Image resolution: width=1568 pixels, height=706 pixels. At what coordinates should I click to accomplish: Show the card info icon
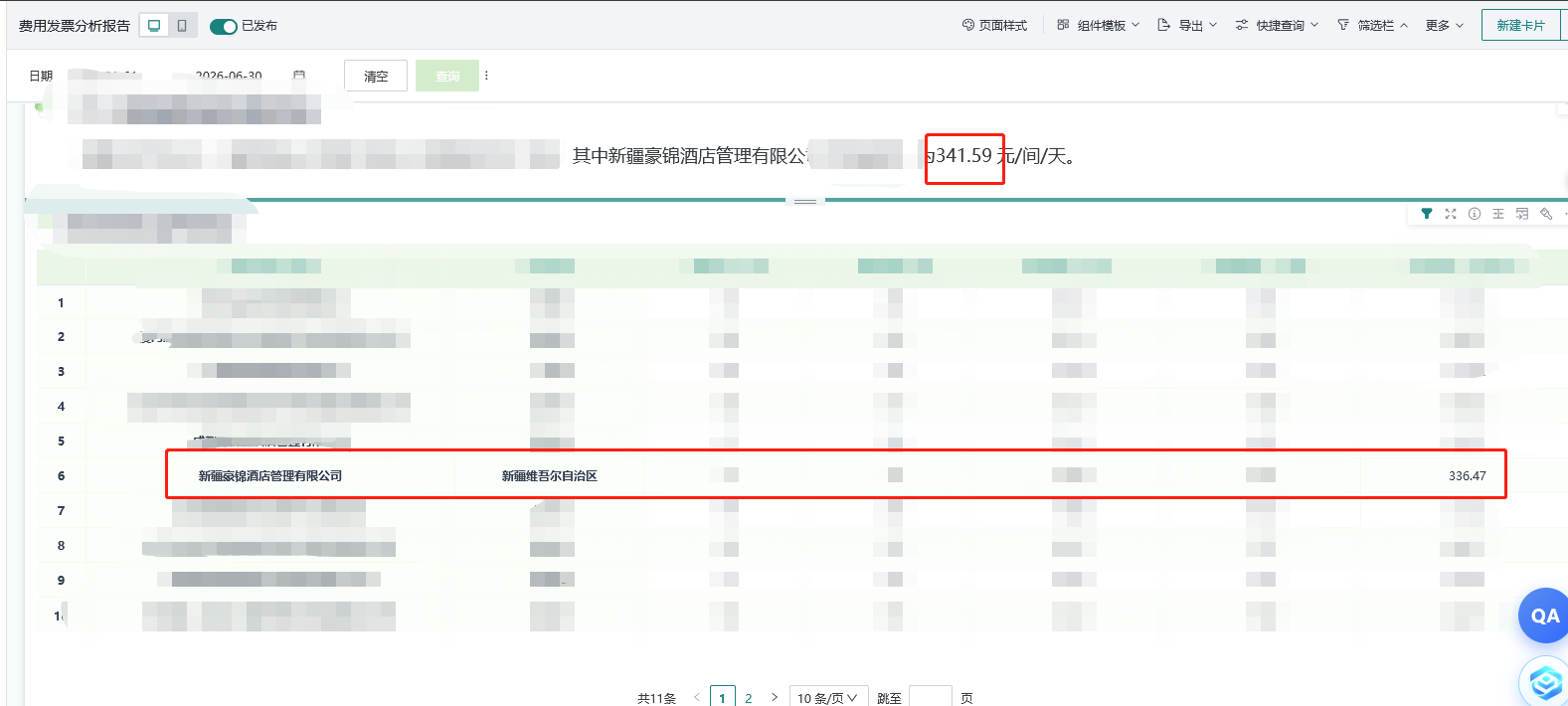(1475, 214)
